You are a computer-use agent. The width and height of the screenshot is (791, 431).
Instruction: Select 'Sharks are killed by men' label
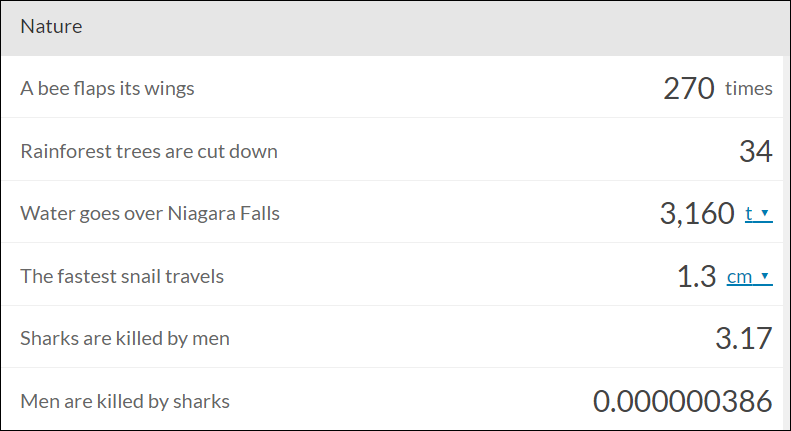125,338
